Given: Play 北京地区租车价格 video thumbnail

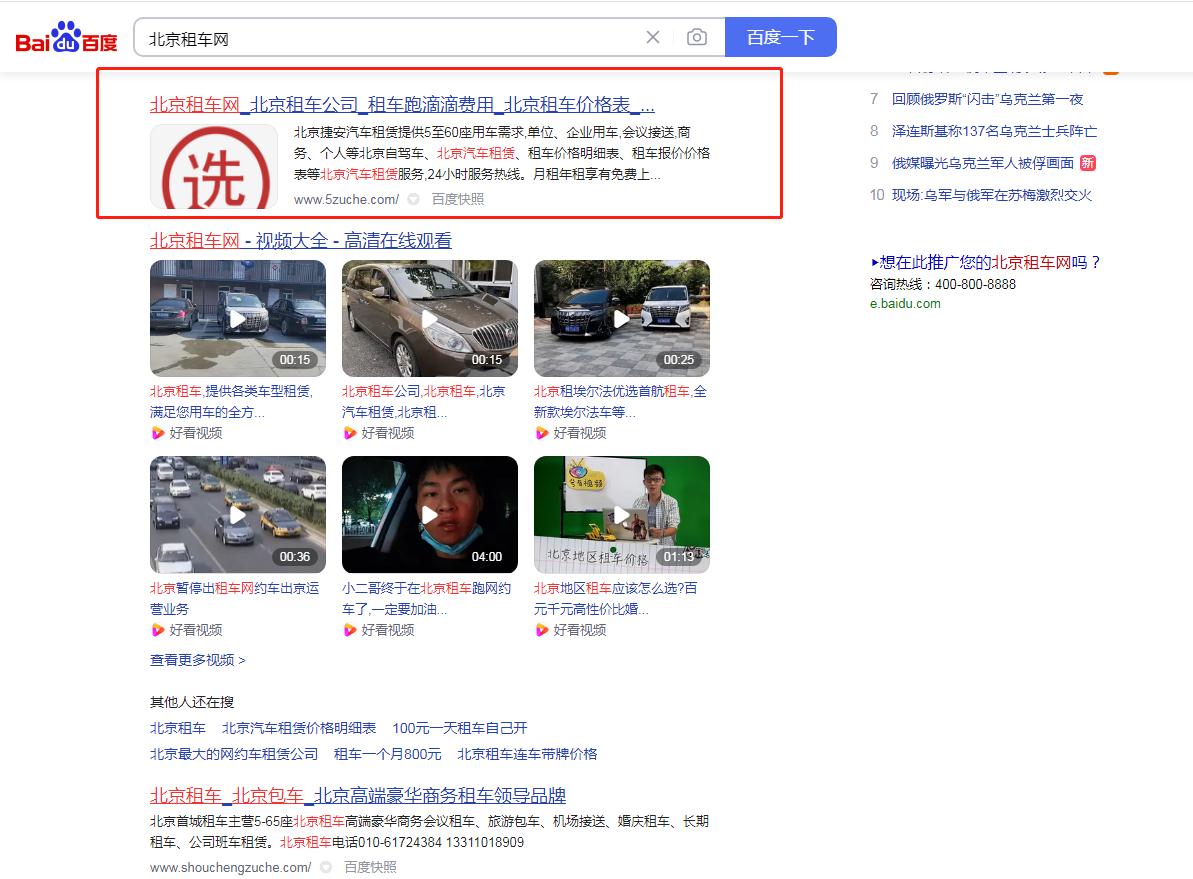Looking at the screenshot, I should (x=622, y=514).
